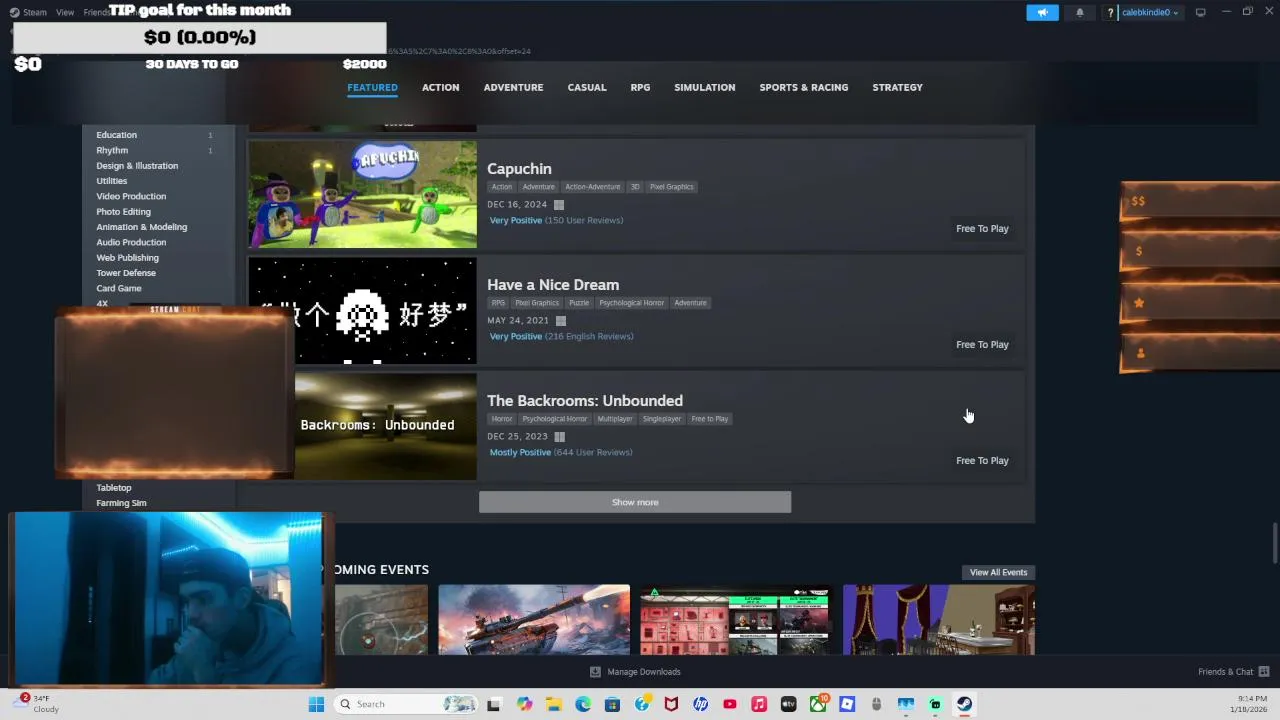Image resolution: width=1280 pixels, height=720 pixels.
Task: Select the Farming Sim sidebar tag
Action: (121, 503)
